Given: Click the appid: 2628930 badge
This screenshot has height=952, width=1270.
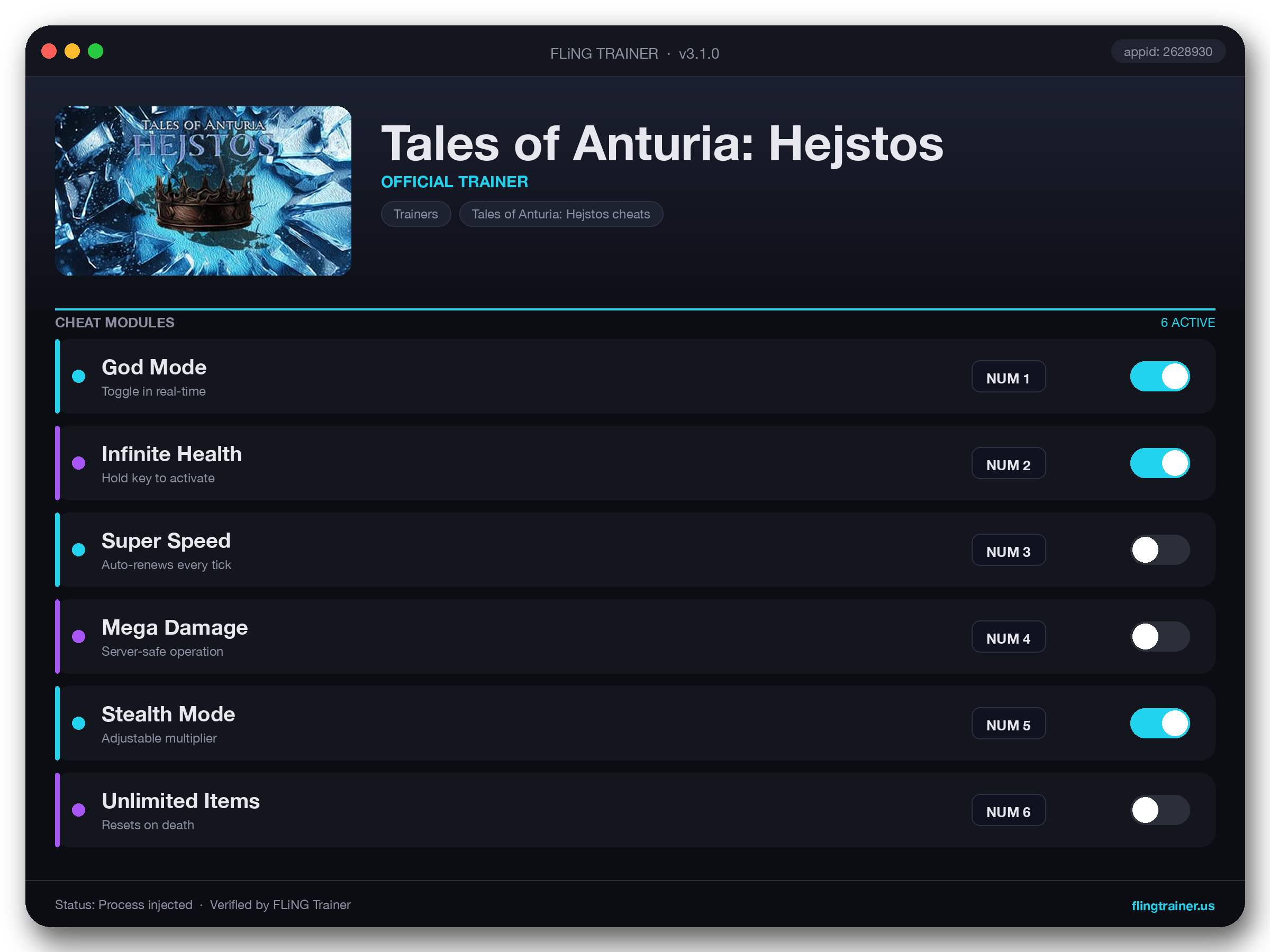Looking at the screenshot, I should [1168, 52].
